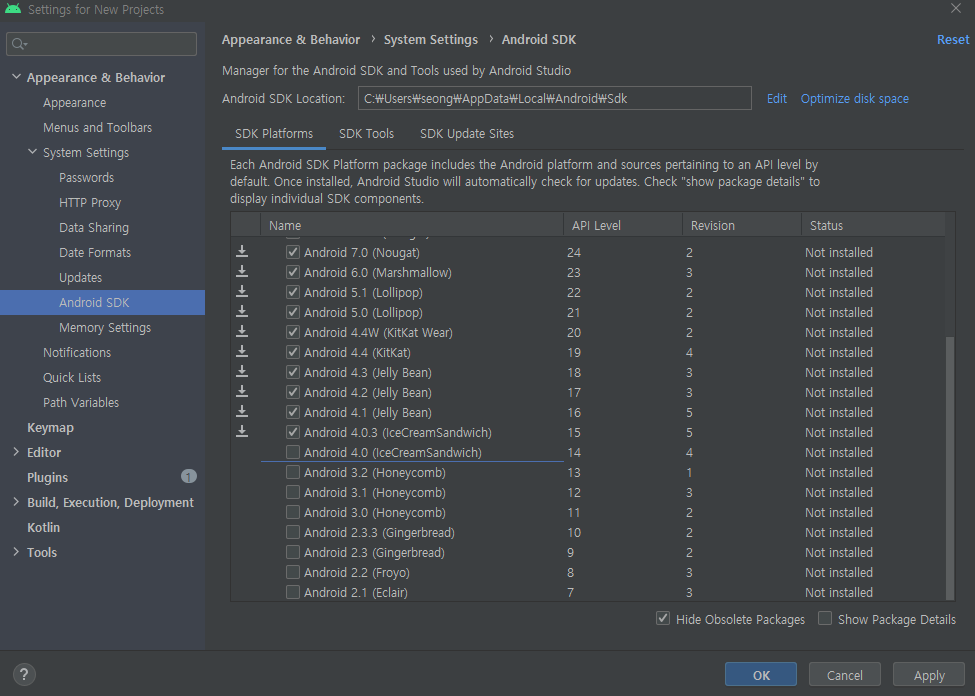Switch to SDK Update Sites tab
975x696 pixels.
(467, 134)
